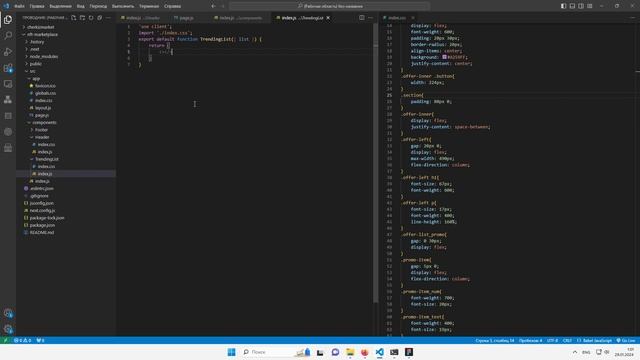
Task: Open next.config.js in file tree
Action: [42, 210]
